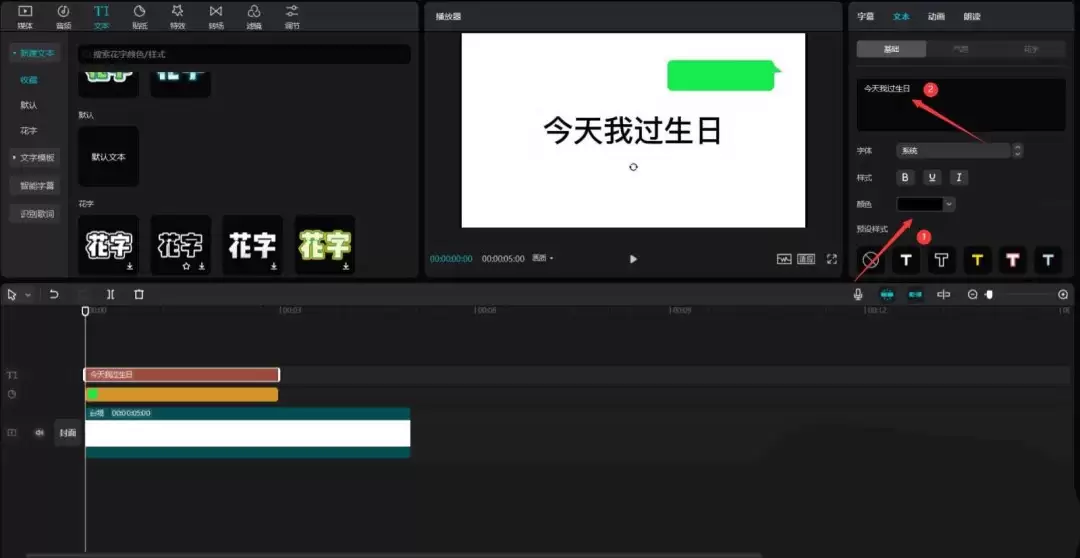Choose the third bold white 花字 preset

point(252,245)
